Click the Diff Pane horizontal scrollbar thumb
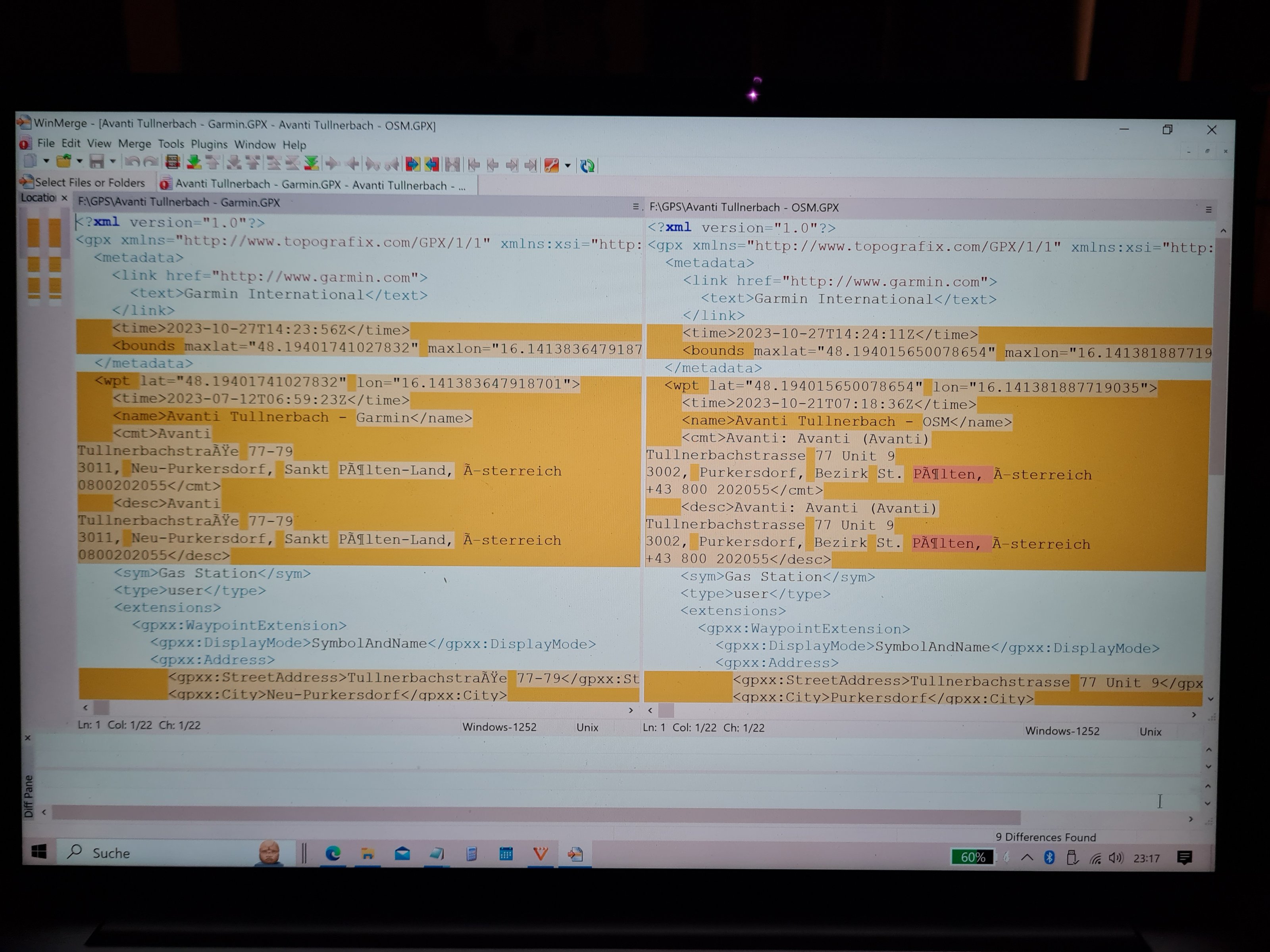The height and width of the screenshot is (952, 1270). (x=536, y=815)
